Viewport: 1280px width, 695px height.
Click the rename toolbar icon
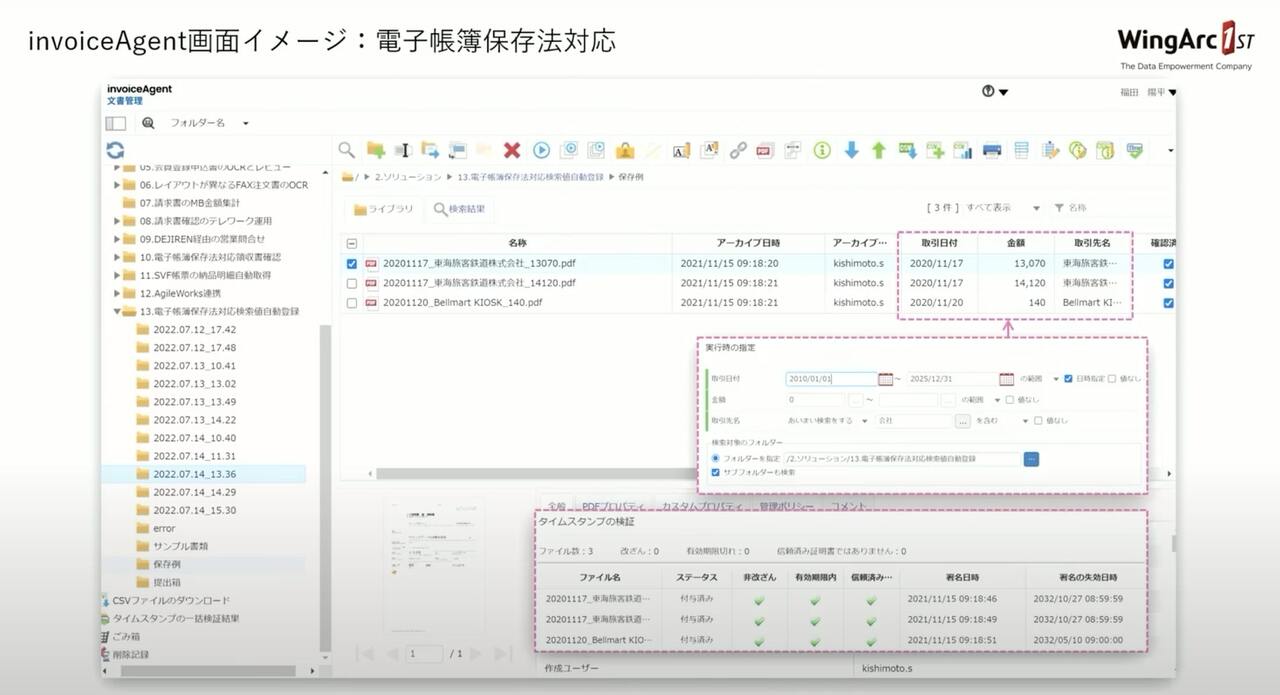[x=403, y=150]
